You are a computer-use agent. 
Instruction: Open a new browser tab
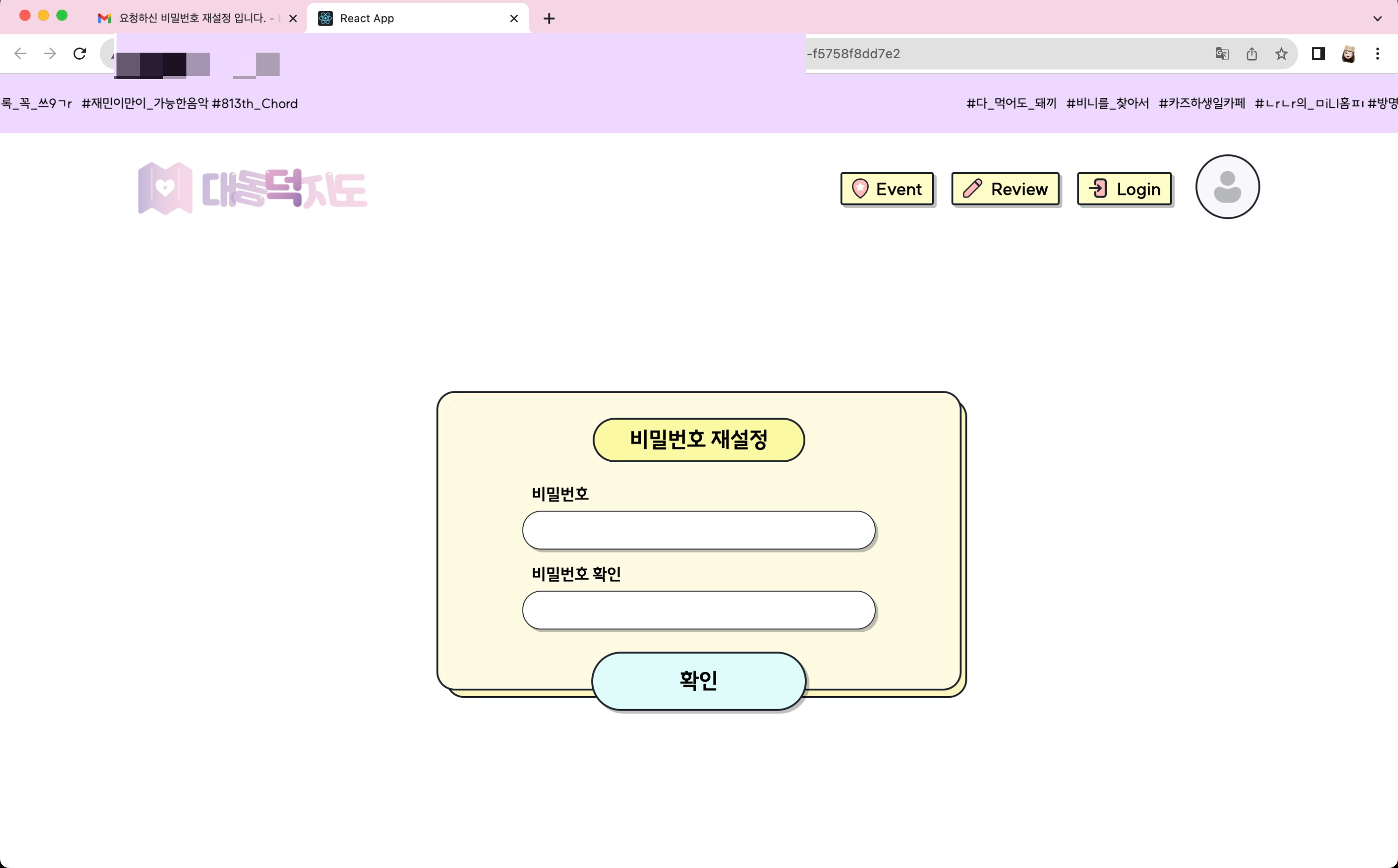(x=549, y=18)
